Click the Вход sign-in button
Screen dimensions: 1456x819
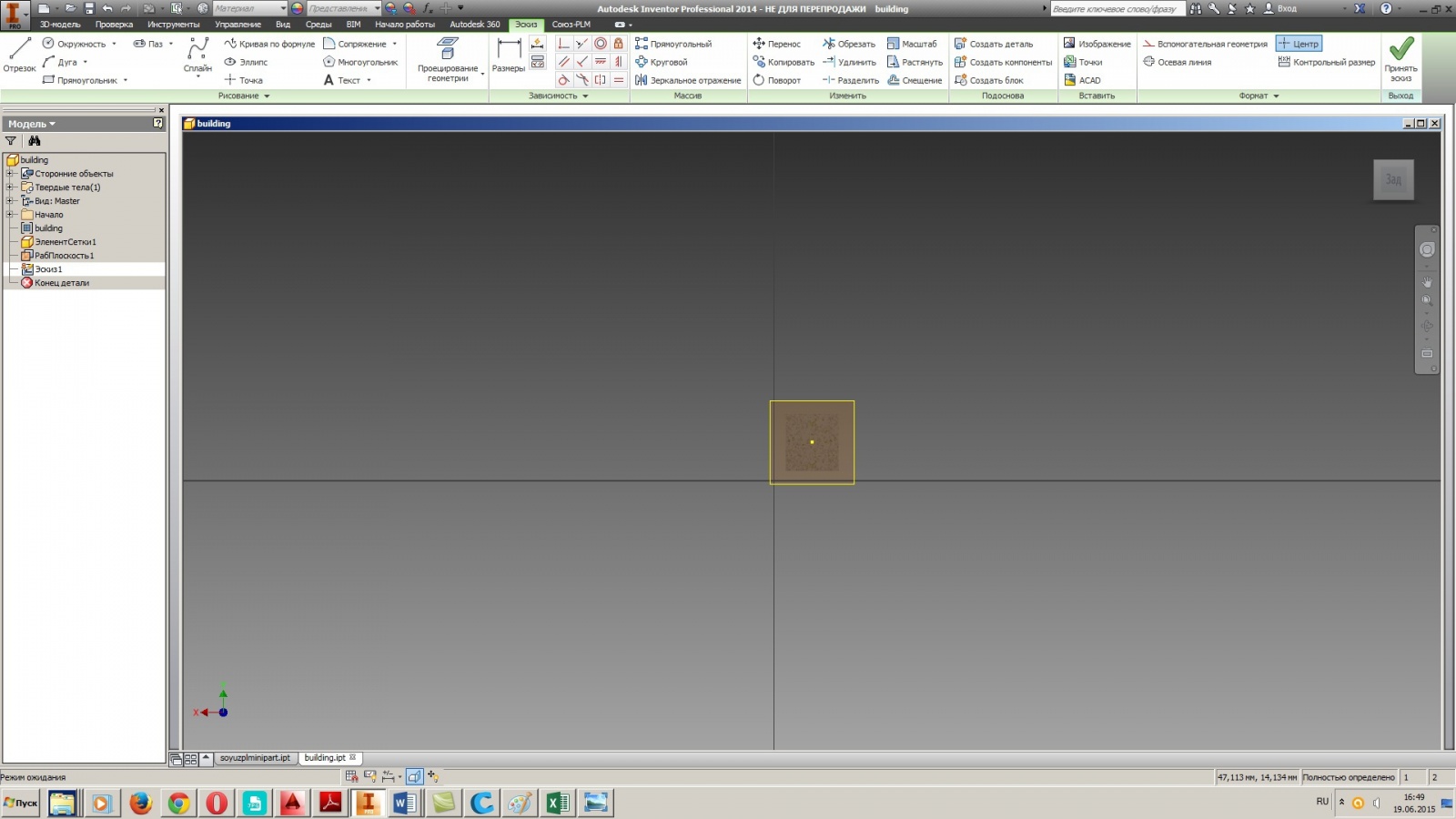(1279, 8)
